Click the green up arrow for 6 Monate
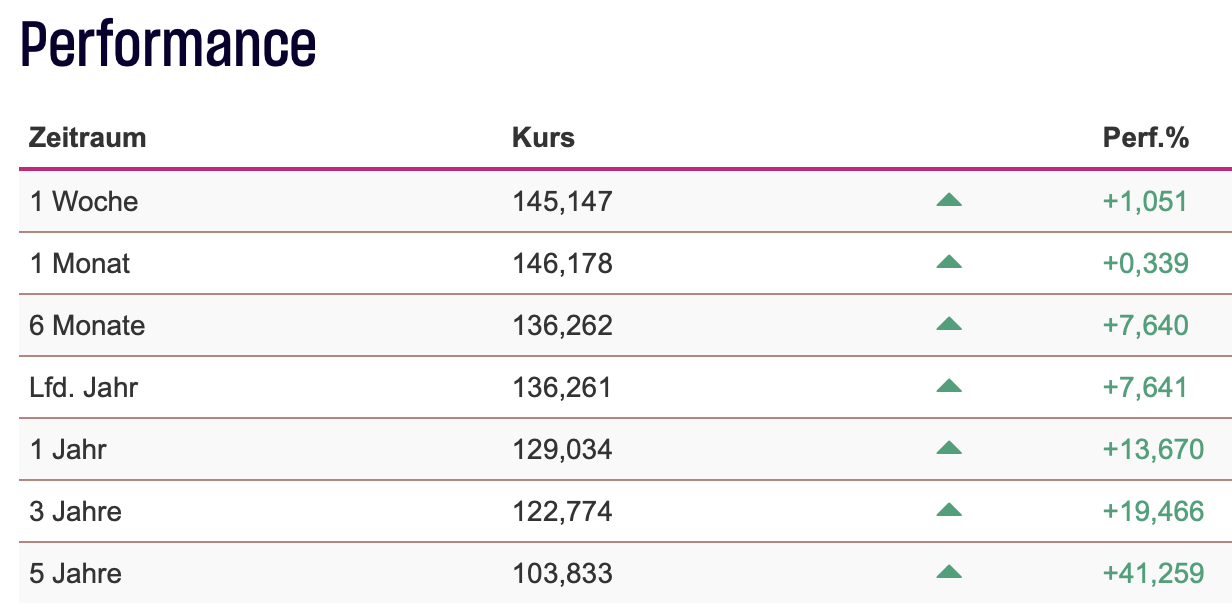 tap(948, 325)
